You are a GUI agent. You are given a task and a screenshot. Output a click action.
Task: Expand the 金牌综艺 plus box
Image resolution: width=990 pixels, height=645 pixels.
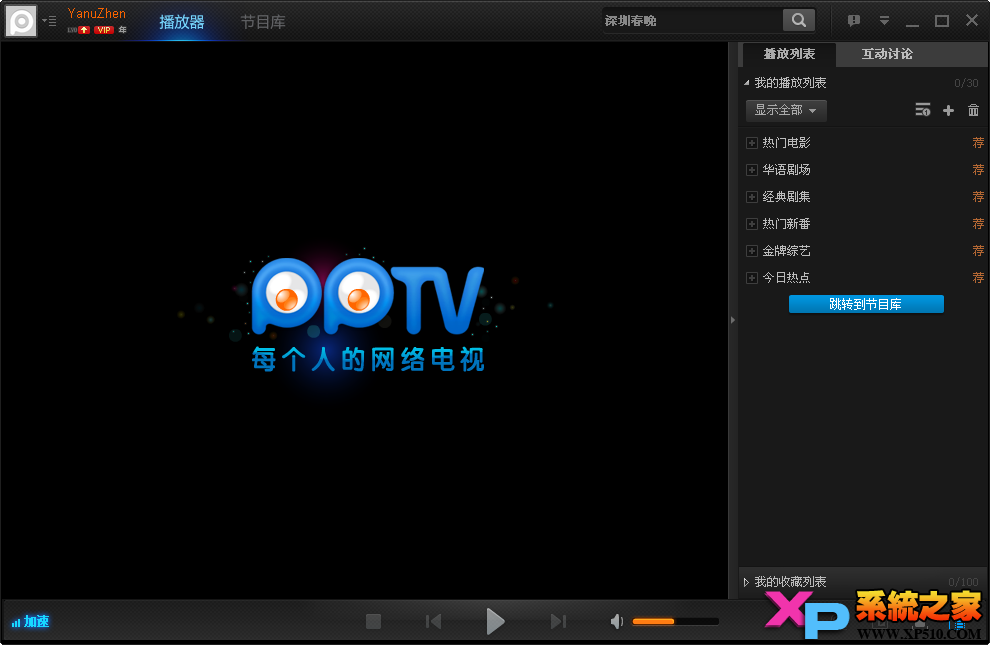pos(751,251)
